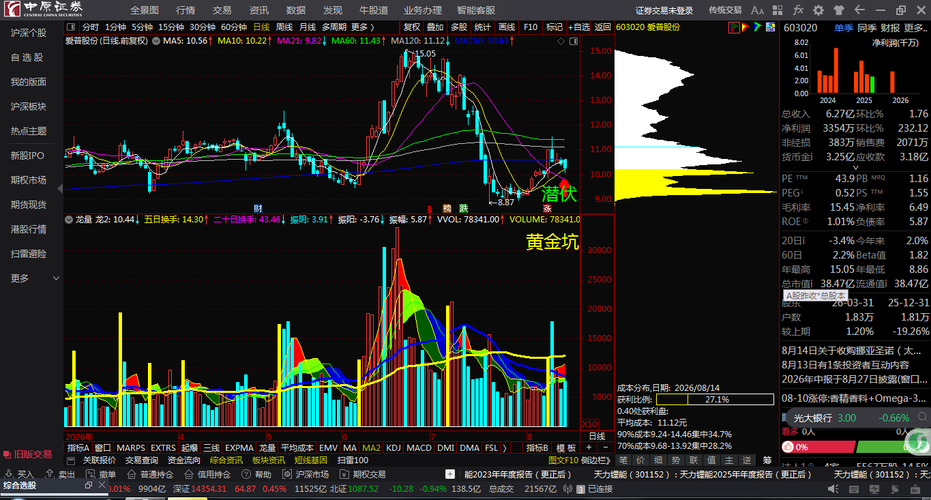The image size is (931, 500).
Task: Open 沪深个股 in left sidebar
Action: 28,33
